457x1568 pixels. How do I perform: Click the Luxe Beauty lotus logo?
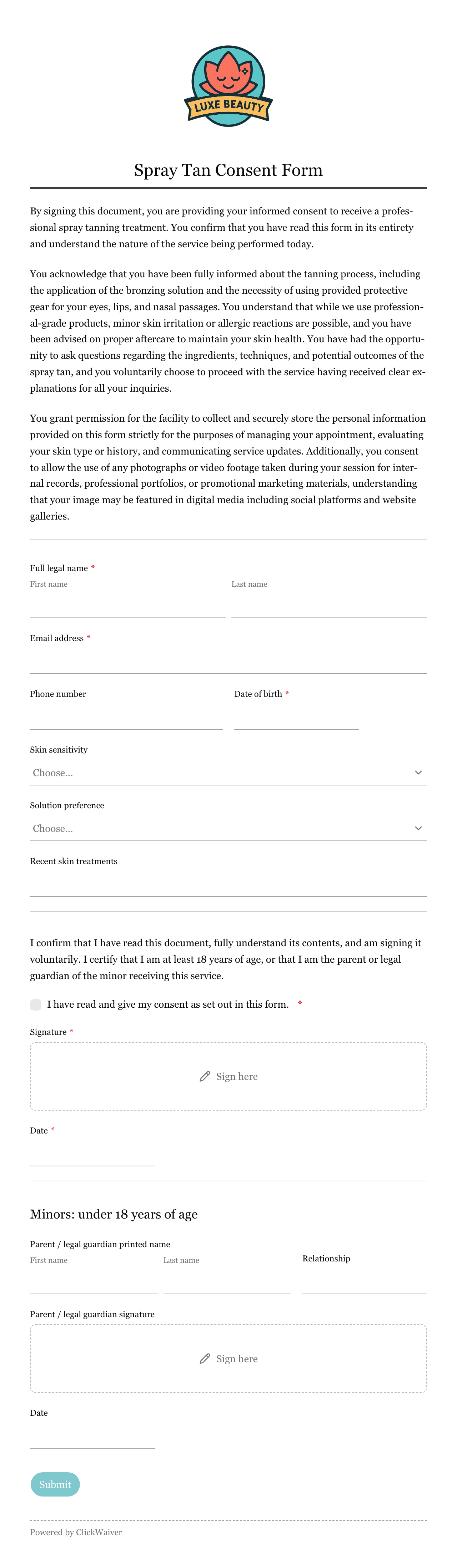tap(228, 86)
